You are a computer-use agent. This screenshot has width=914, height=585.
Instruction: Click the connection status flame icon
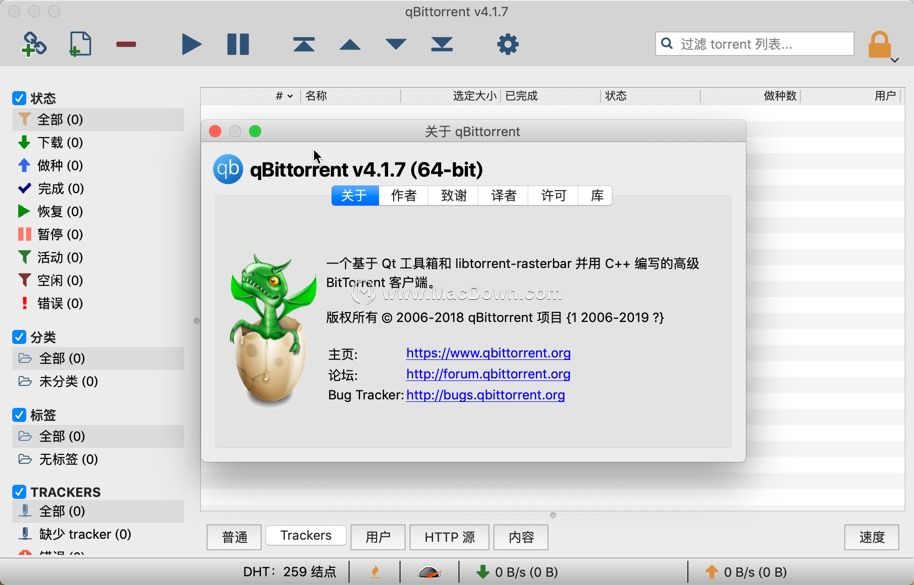coord(375,572)
